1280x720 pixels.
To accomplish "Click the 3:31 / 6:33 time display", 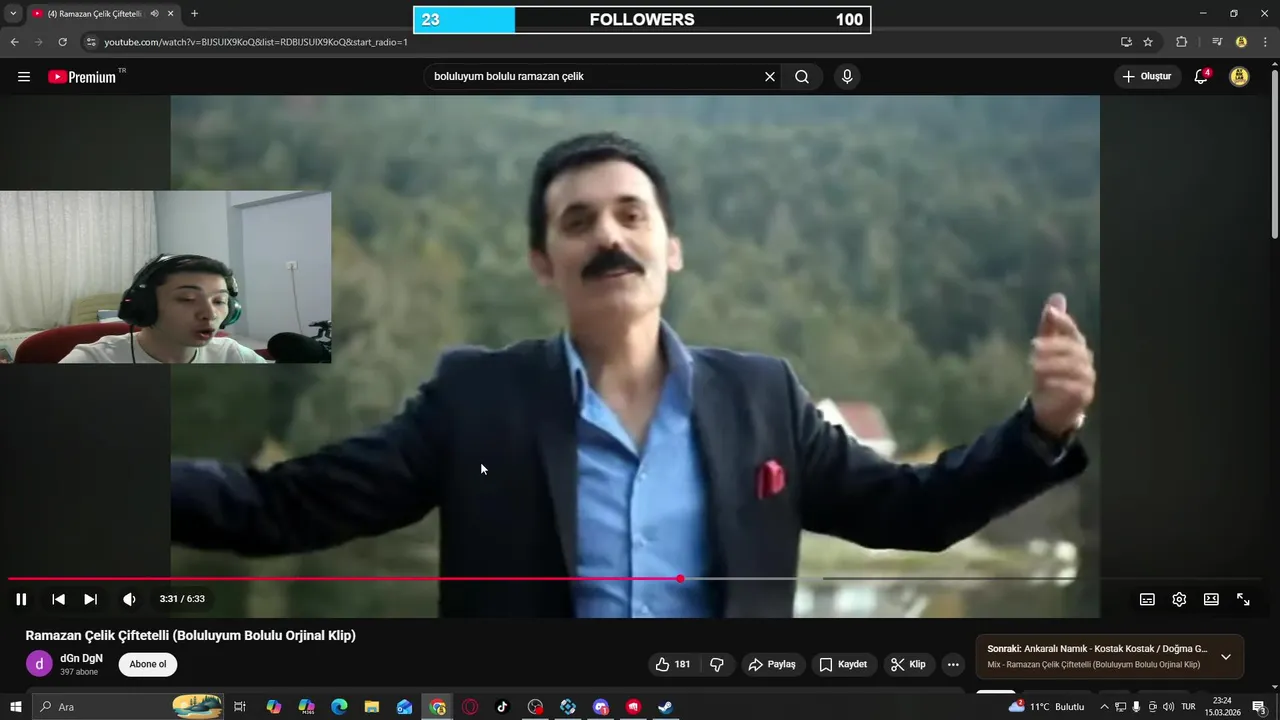I will [182, 599].
